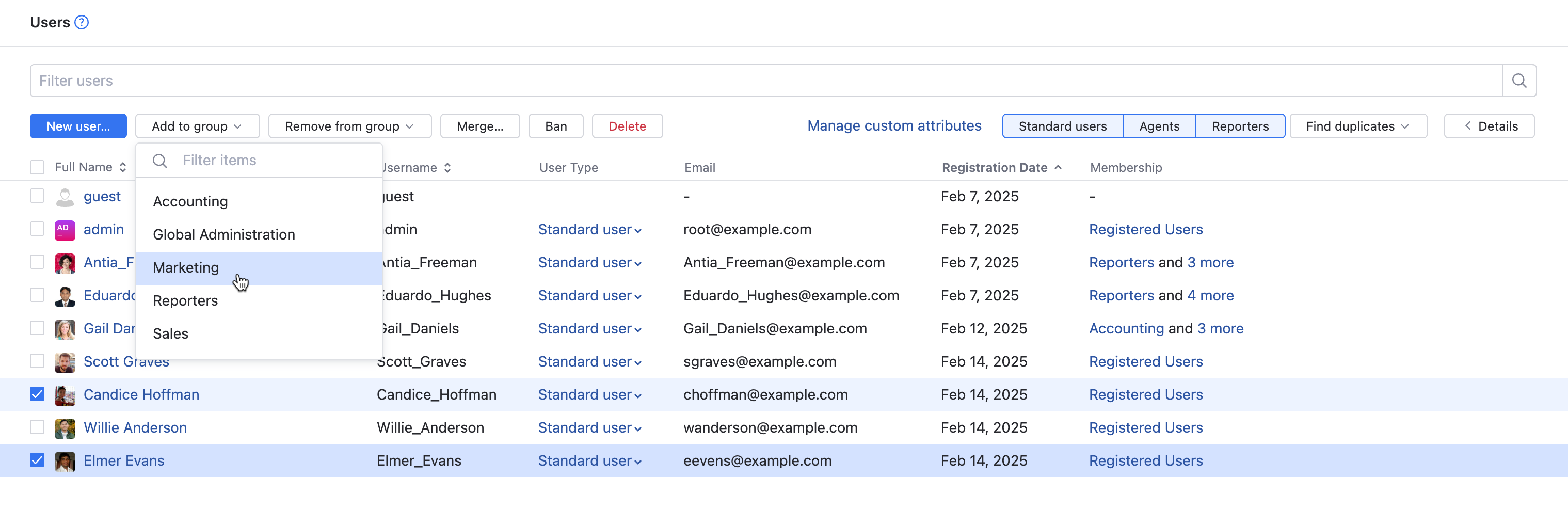Screen dimensions: 1568x509
Task: Toggle the select-all header checkbox
Action: click(x=37, y=167)
